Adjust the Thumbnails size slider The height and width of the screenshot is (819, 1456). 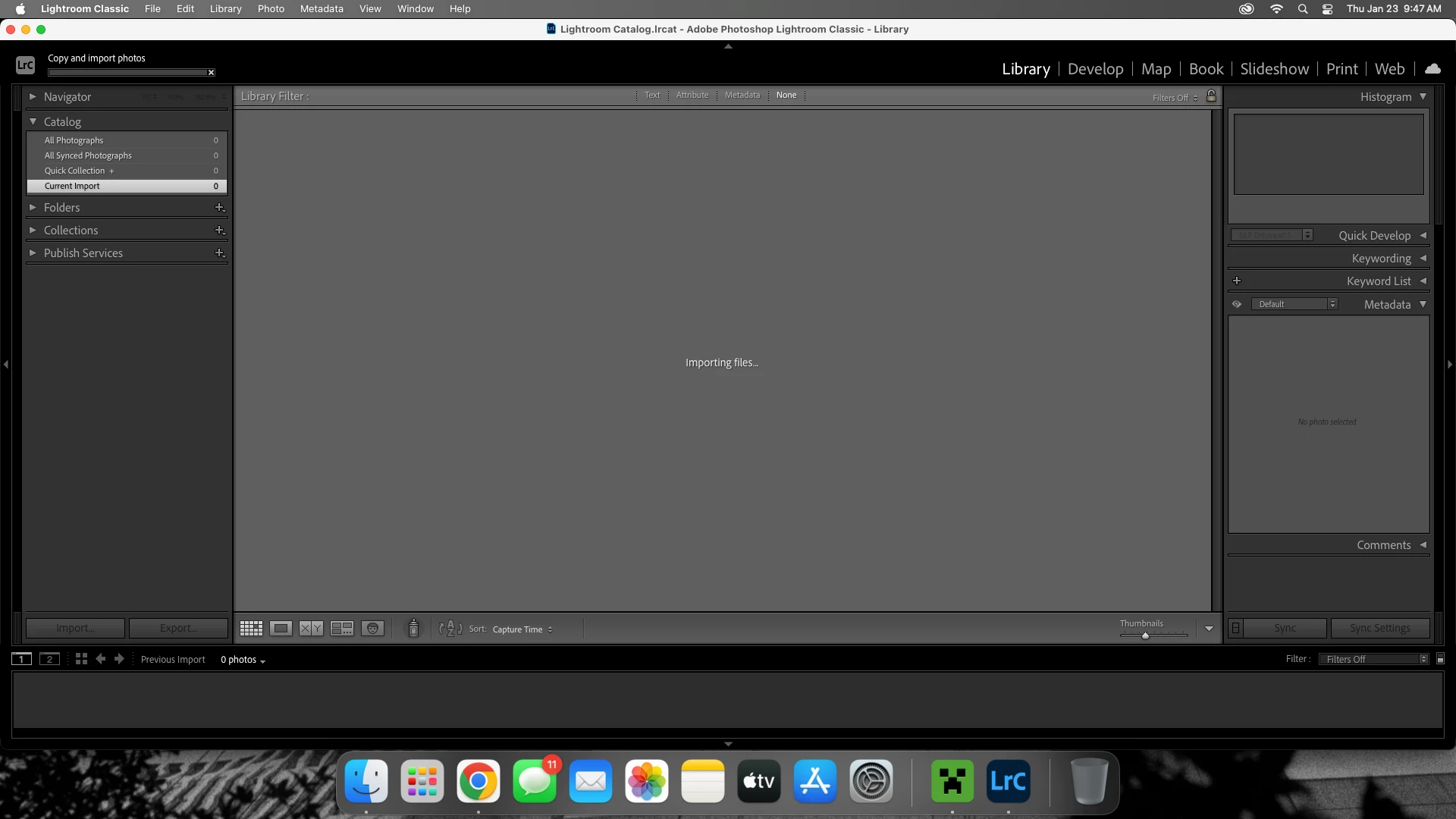pos(1145,635)
